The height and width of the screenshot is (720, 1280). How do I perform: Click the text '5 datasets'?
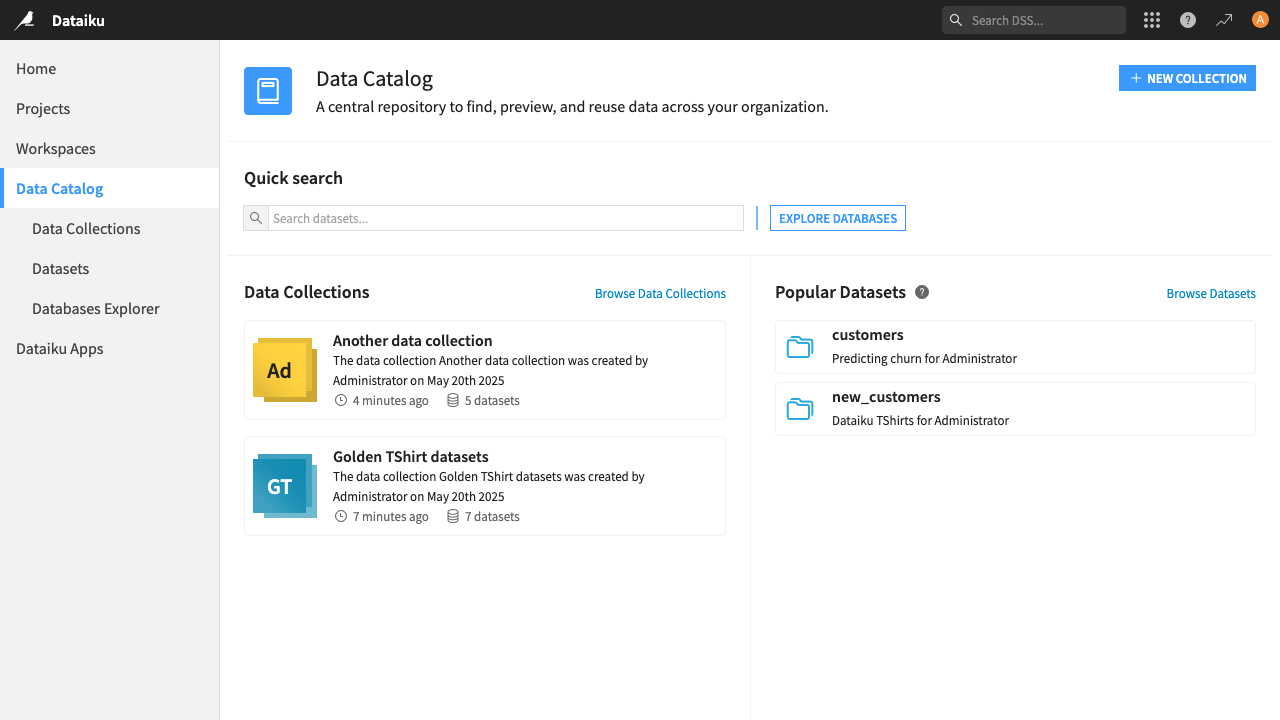coord(492,400)
